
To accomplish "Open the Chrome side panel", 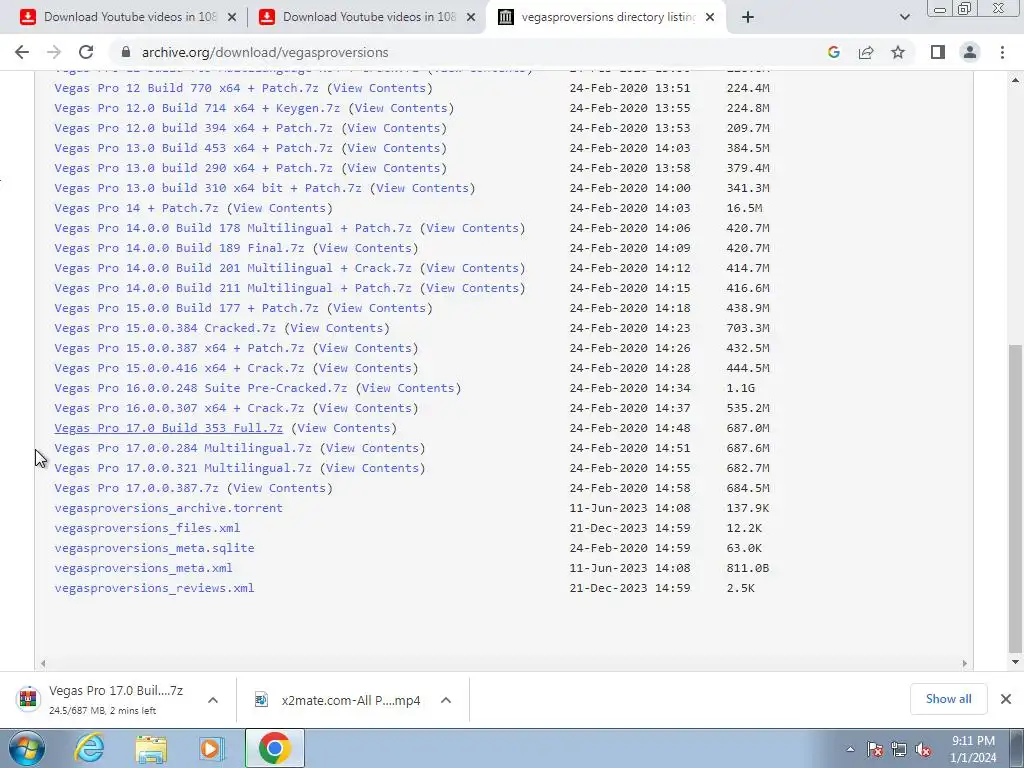I will tap(938, 52).
